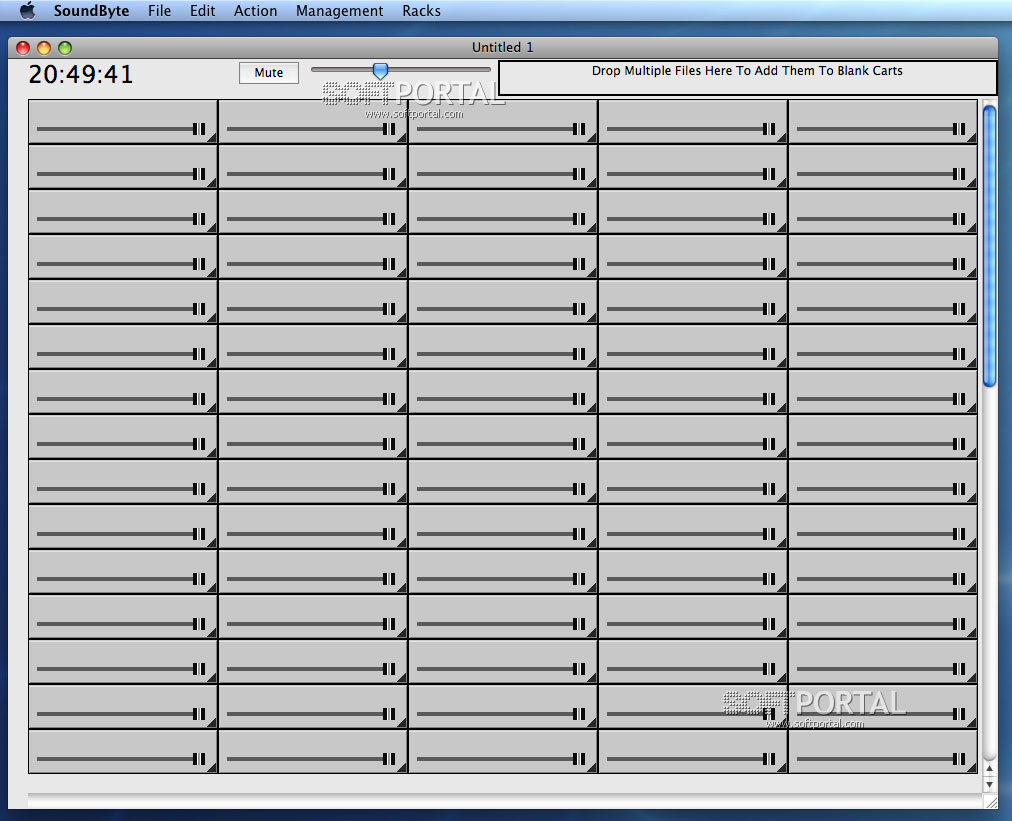The width and height of the screenshot is (1012, 821).
Task: Click pause icon of eighth row, fifth column cart
Action: (959, 444)
